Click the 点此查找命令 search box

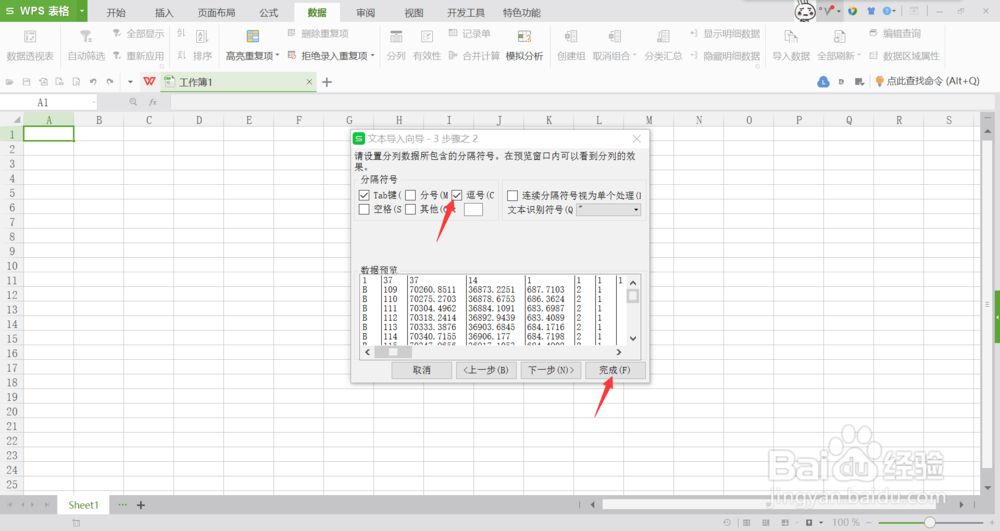(928, 81)
